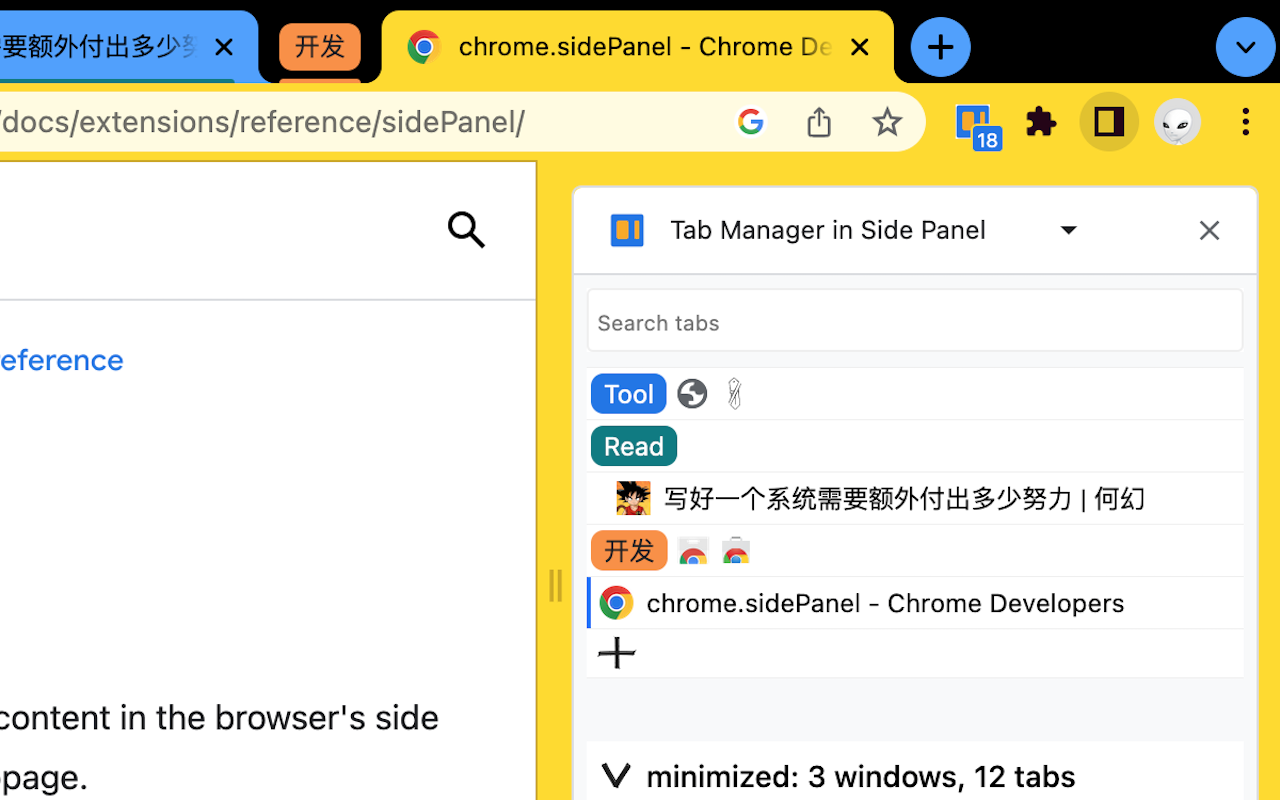Viewport: 1280px width, 800px height.
Task: Open the tab search chevron on the tab strip
Action: (1245, 47)
